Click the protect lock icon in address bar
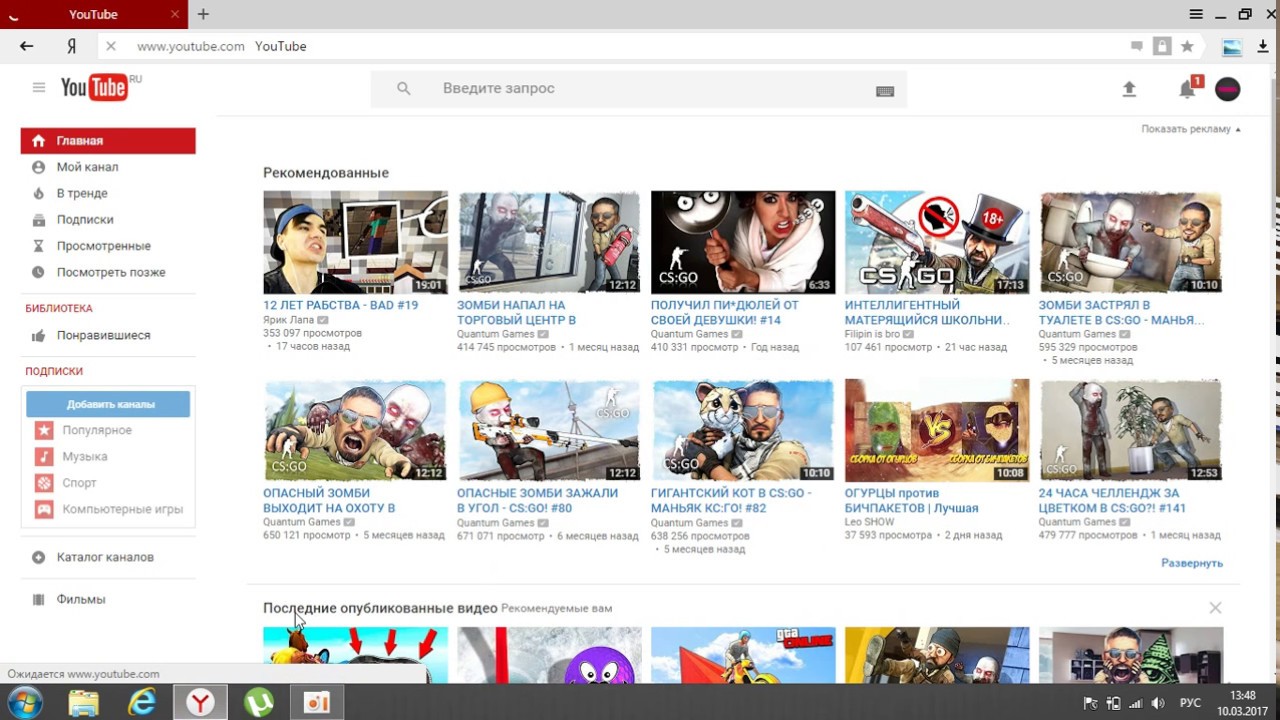Viewport: 1280px width, 720px height. point(1161,46)
